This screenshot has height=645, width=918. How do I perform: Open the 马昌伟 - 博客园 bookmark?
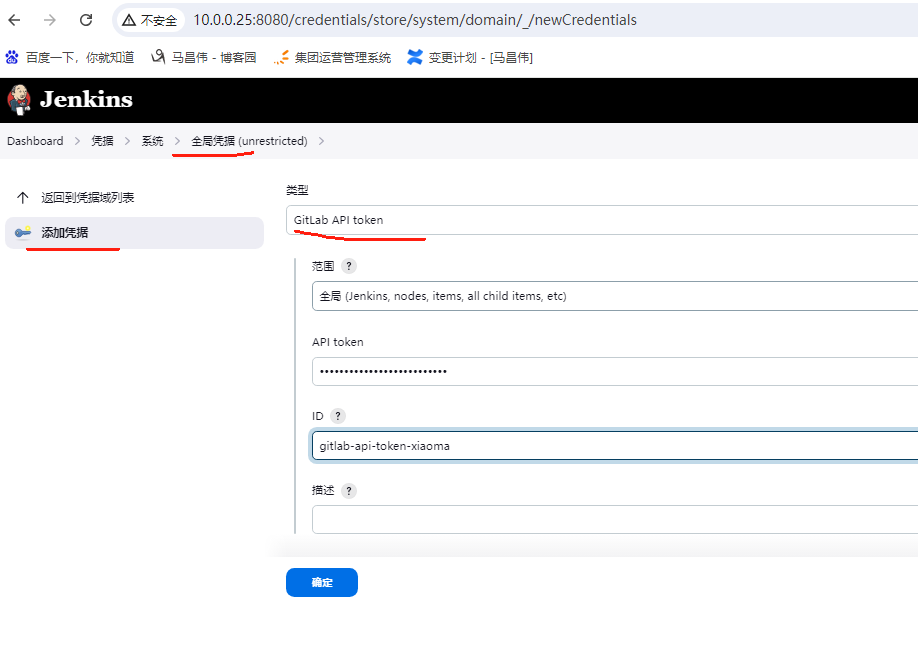pos(204,57)
